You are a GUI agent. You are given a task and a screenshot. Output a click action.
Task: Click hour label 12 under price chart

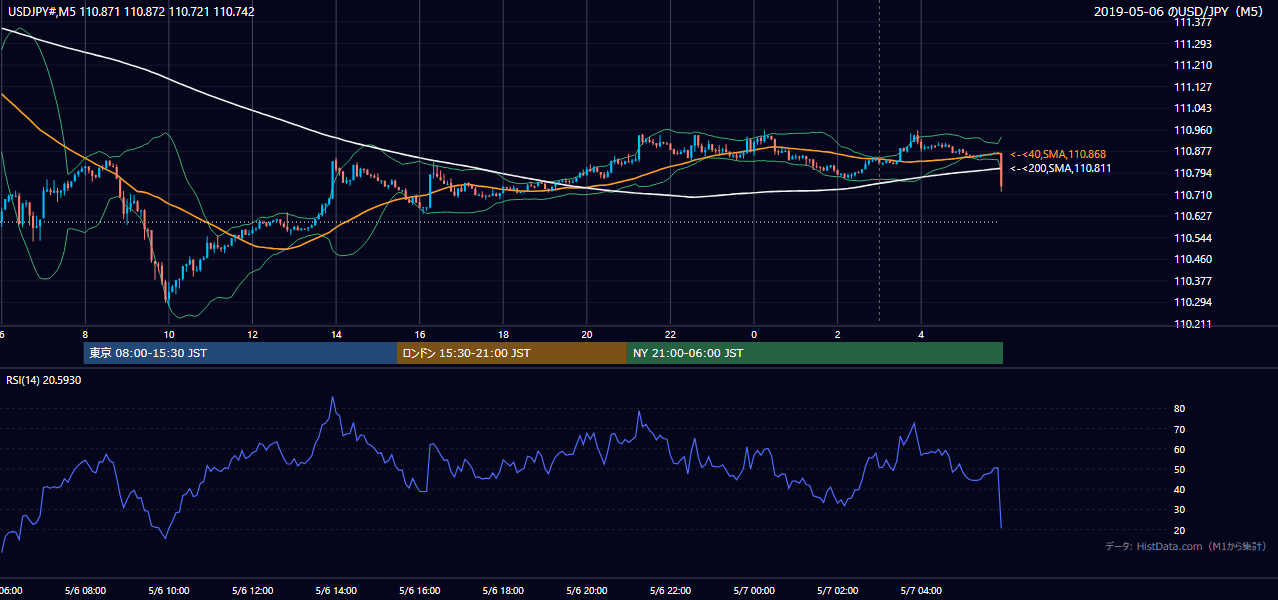pos(253,334)
